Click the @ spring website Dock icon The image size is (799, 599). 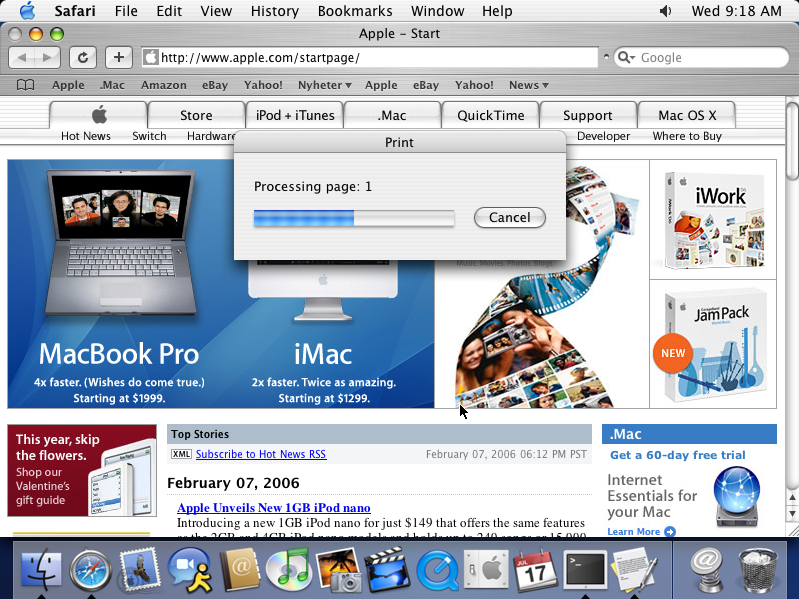point(707,569)
